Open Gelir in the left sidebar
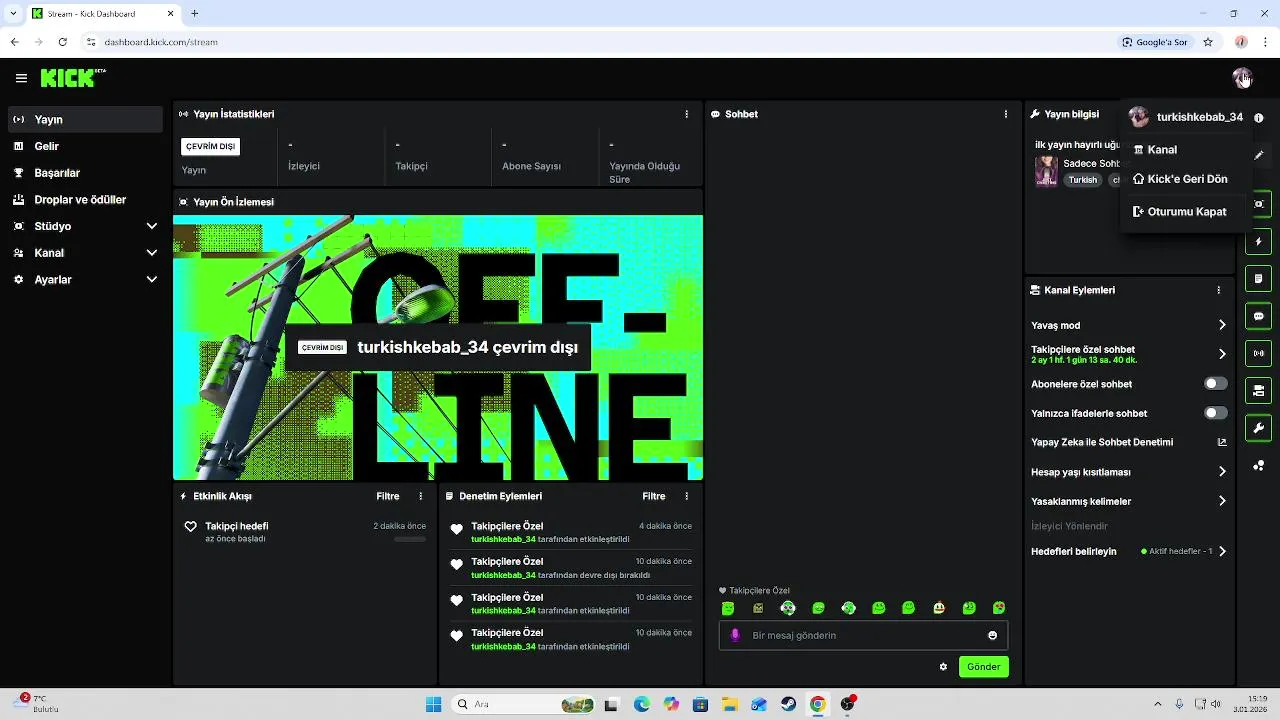Viewport: 1280px width, 720px height. pos(85,146)
